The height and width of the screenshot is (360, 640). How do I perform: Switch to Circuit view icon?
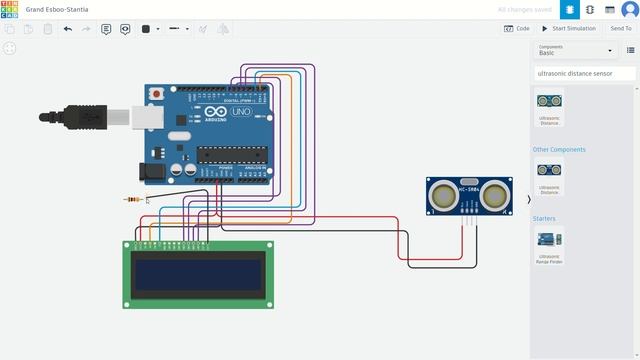pyautogui.click(x=570, y=9)
